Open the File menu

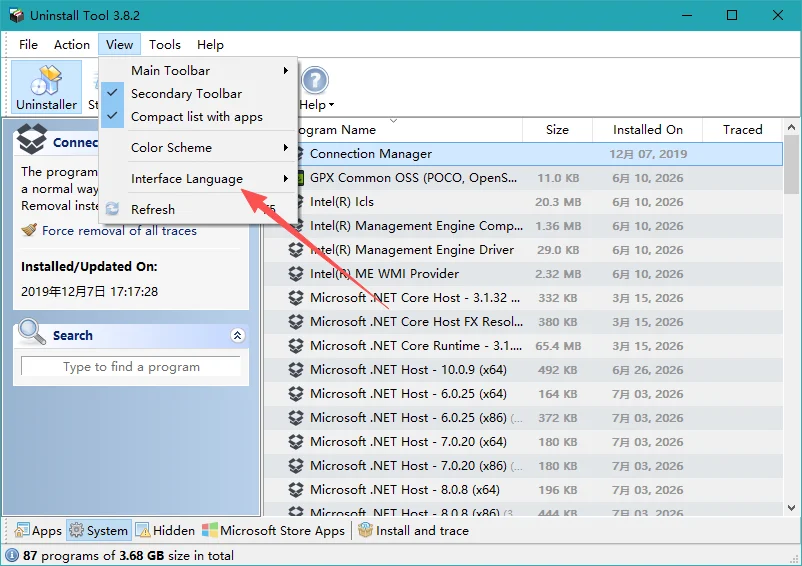28,44
